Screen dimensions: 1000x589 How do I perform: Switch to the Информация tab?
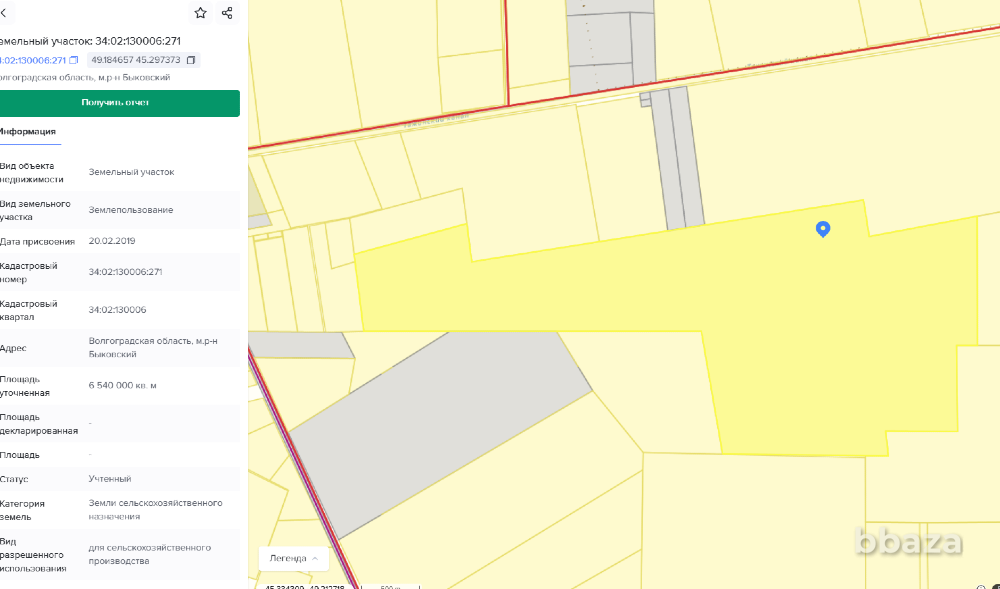click(x=28, y=132)
